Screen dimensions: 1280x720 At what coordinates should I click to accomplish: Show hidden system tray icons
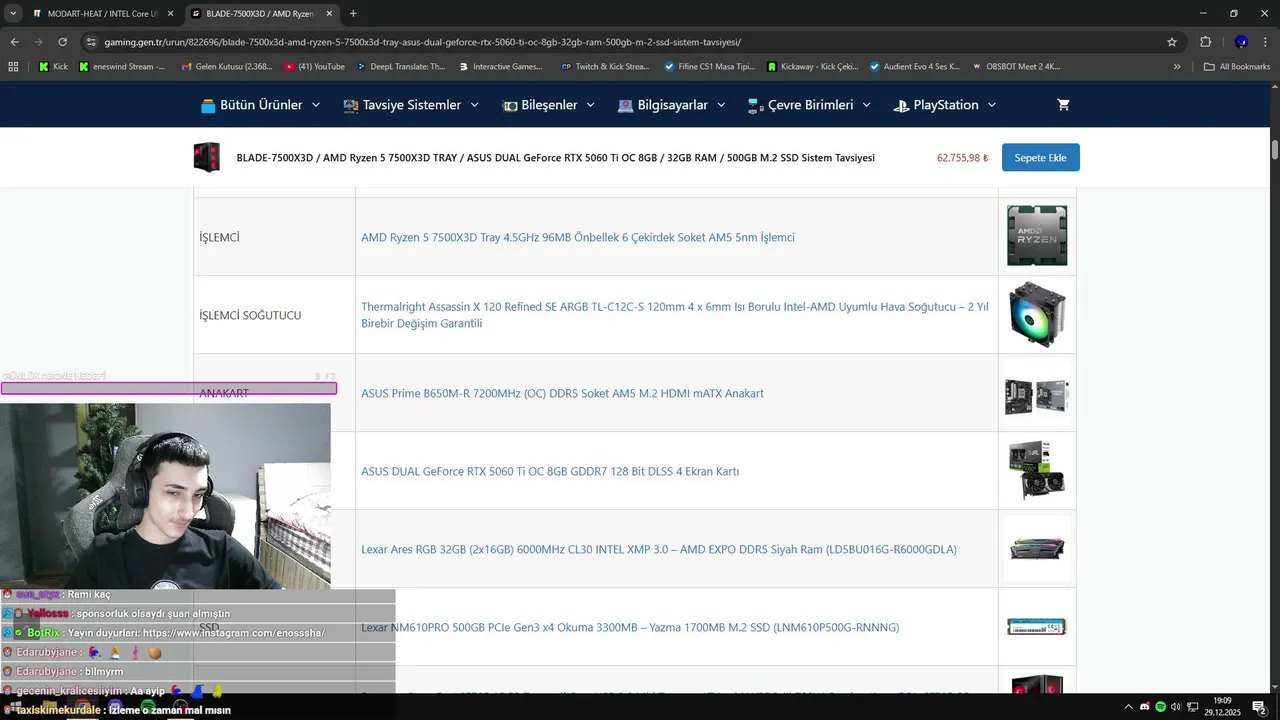pos(1128,706)
